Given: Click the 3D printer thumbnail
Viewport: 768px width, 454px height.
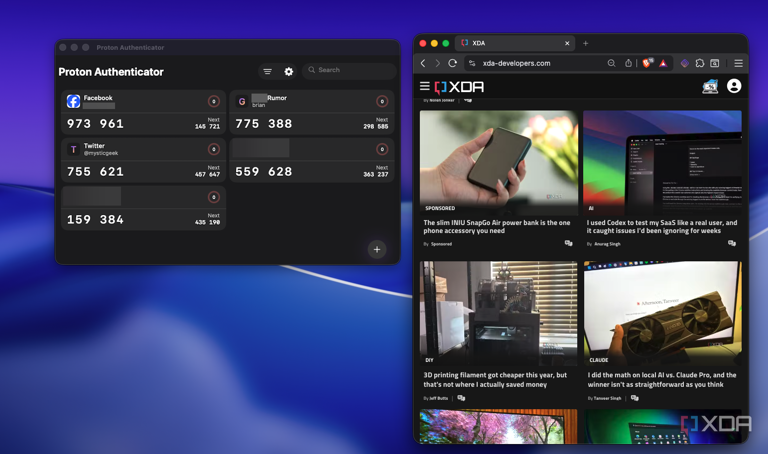Looking at the screenshot, I should coord(499,313).
